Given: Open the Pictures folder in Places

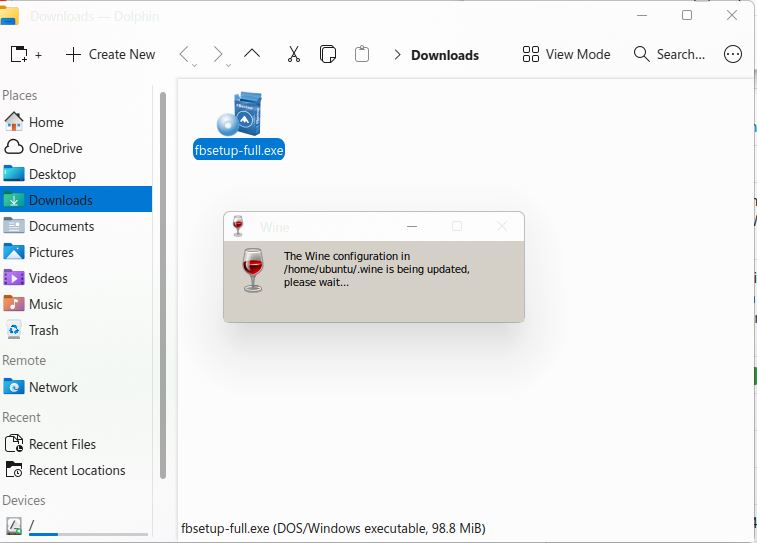Looking at the screenshot, I should click(76, 252).
